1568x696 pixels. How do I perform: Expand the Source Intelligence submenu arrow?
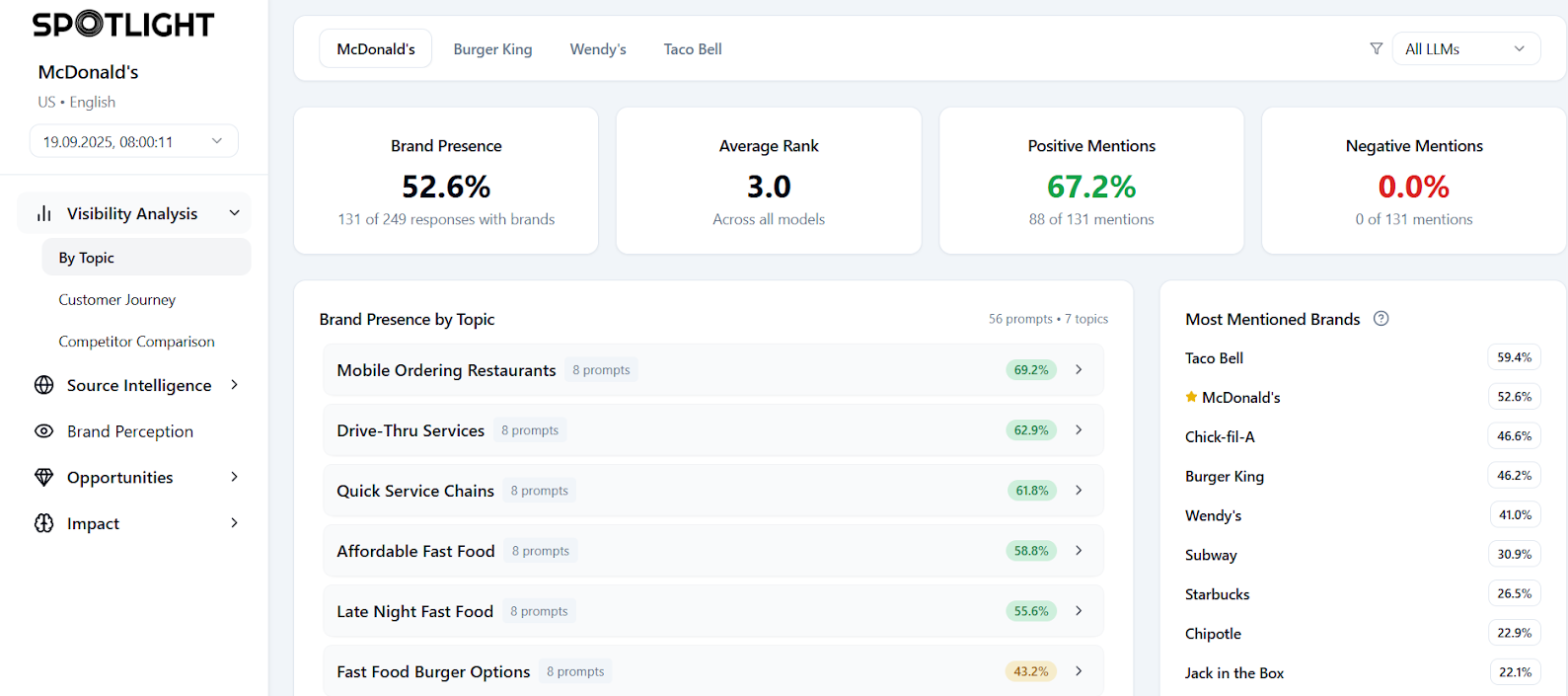[235, 385]
